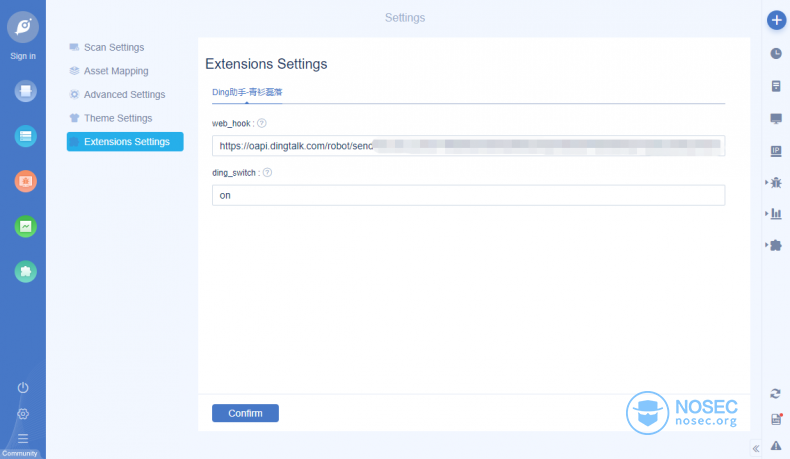Open the document task icon in right bar
The image size is (790, 459).
tap(776, 86)
